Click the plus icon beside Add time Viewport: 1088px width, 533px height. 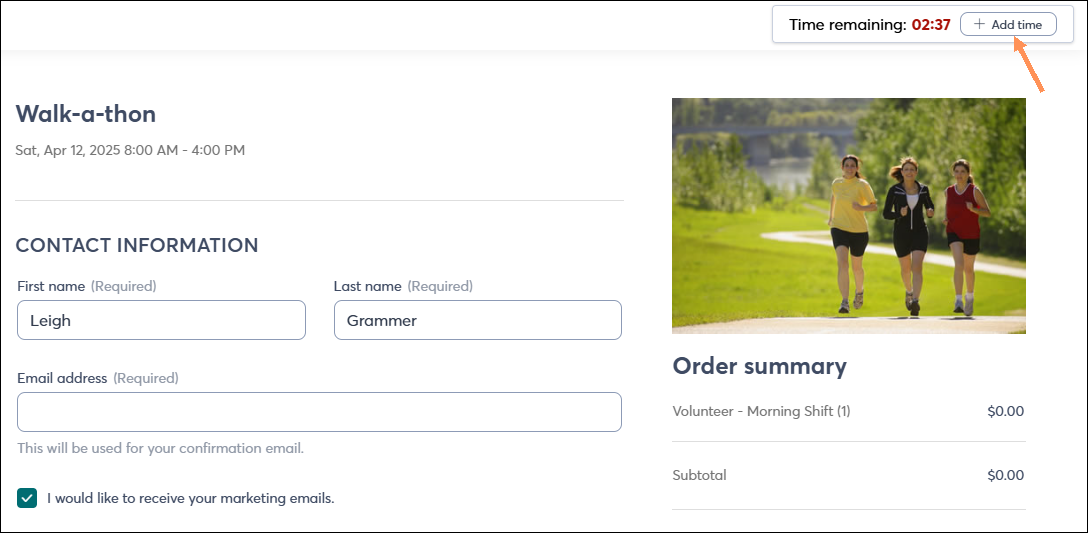click(979, 24)
